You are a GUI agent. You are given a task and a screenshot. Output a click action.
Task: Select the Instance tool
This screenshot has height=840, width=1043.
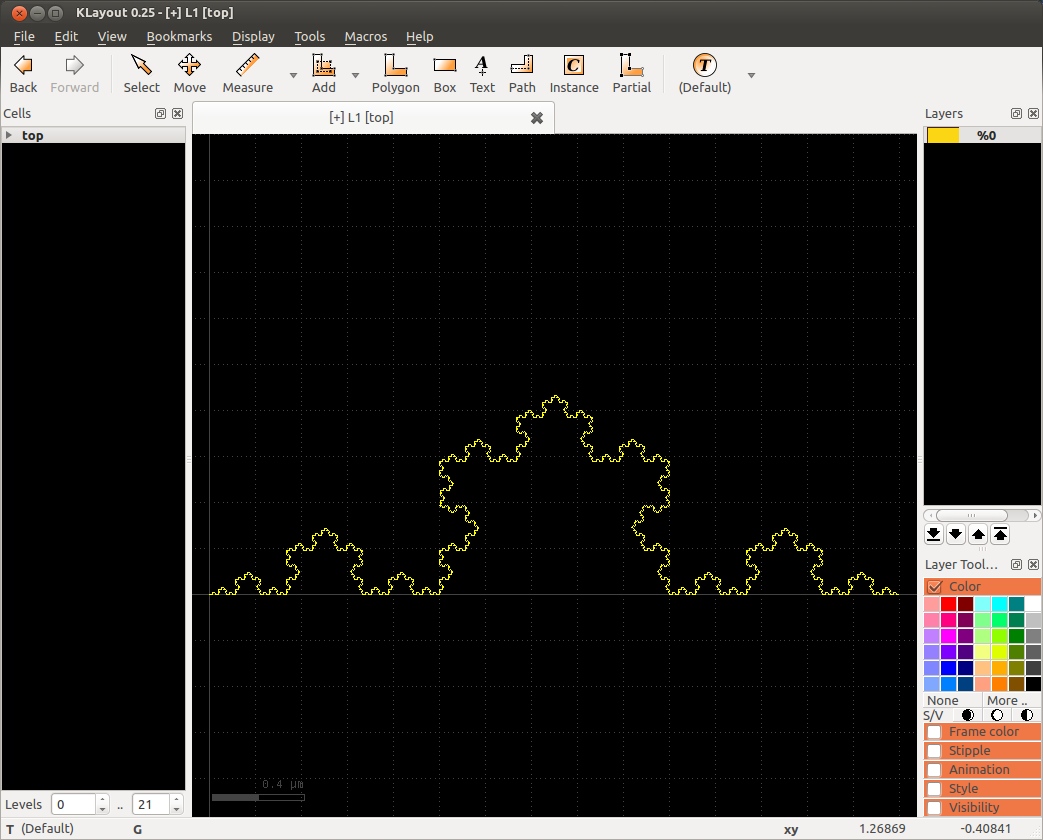[x=573, y=74]
